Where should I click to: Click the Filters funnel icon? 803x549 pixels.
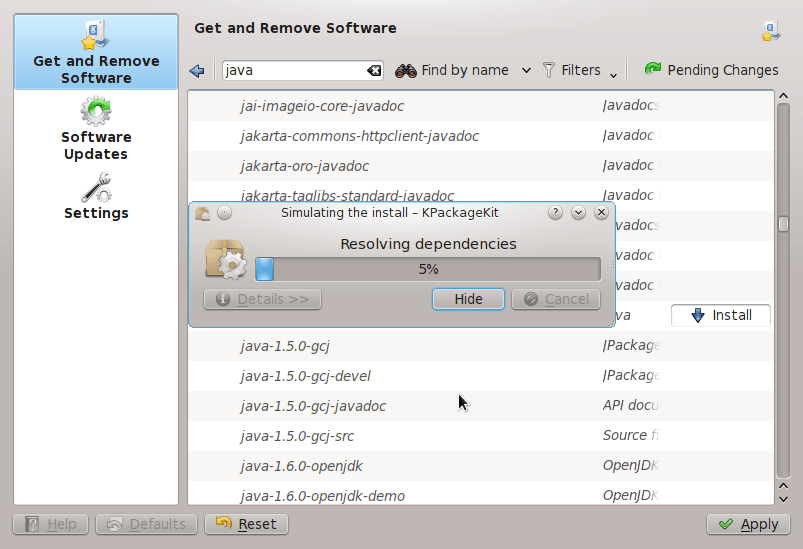click(548, 70)
